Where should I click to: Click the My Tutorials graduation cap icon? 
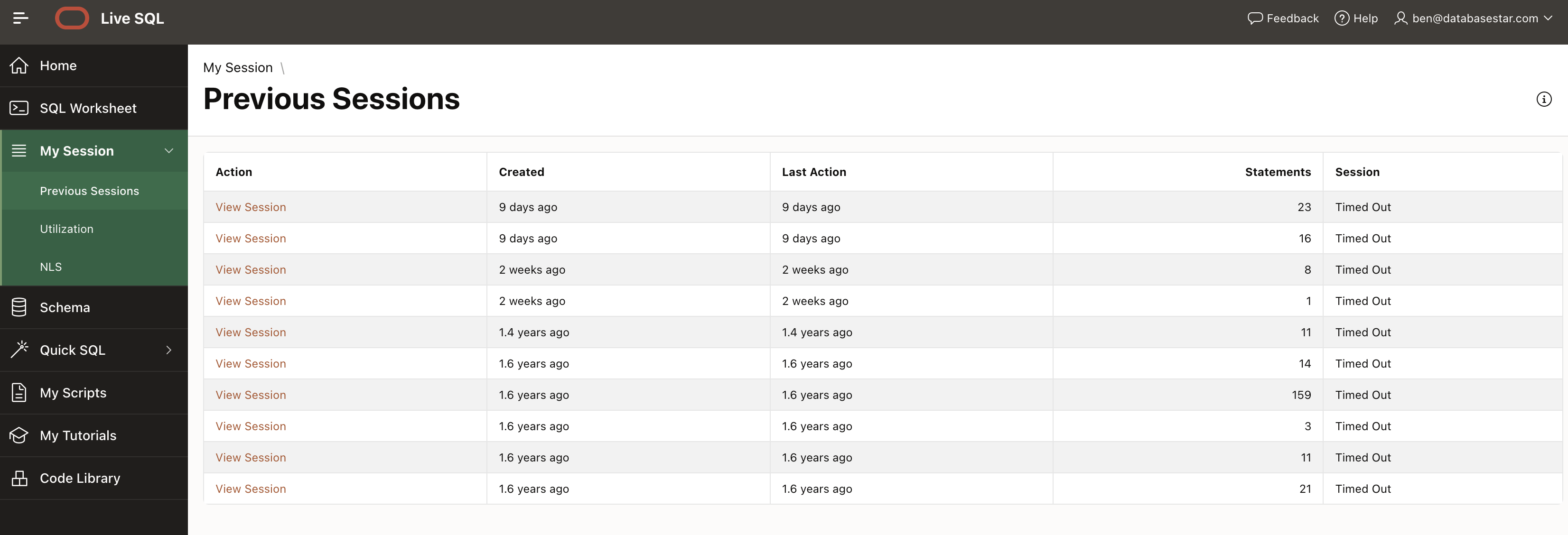click(x=19, y=435)
